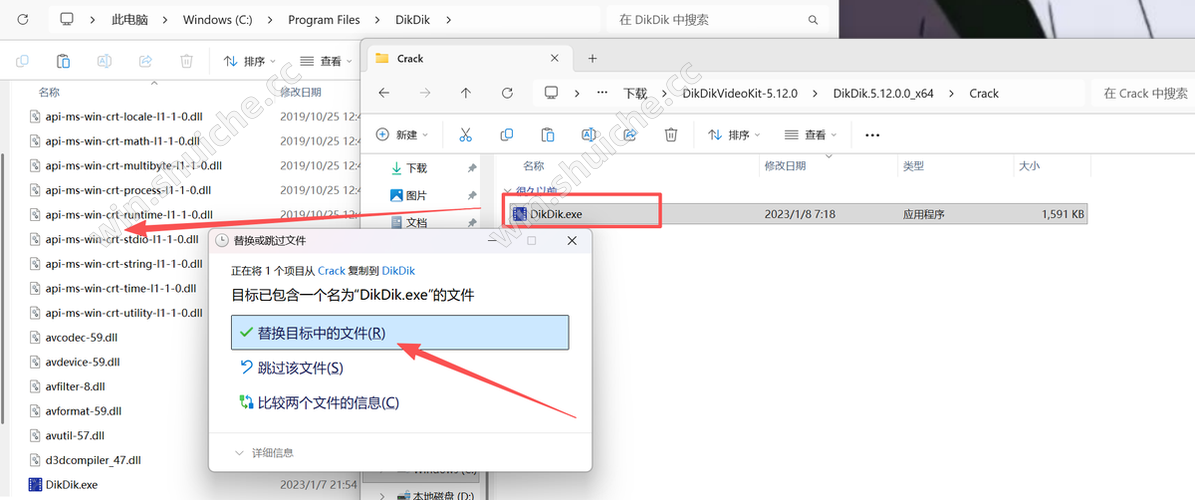1195x500 pixels.
Task: Refresh the Crack folder window
Action: tap(507, 93)
